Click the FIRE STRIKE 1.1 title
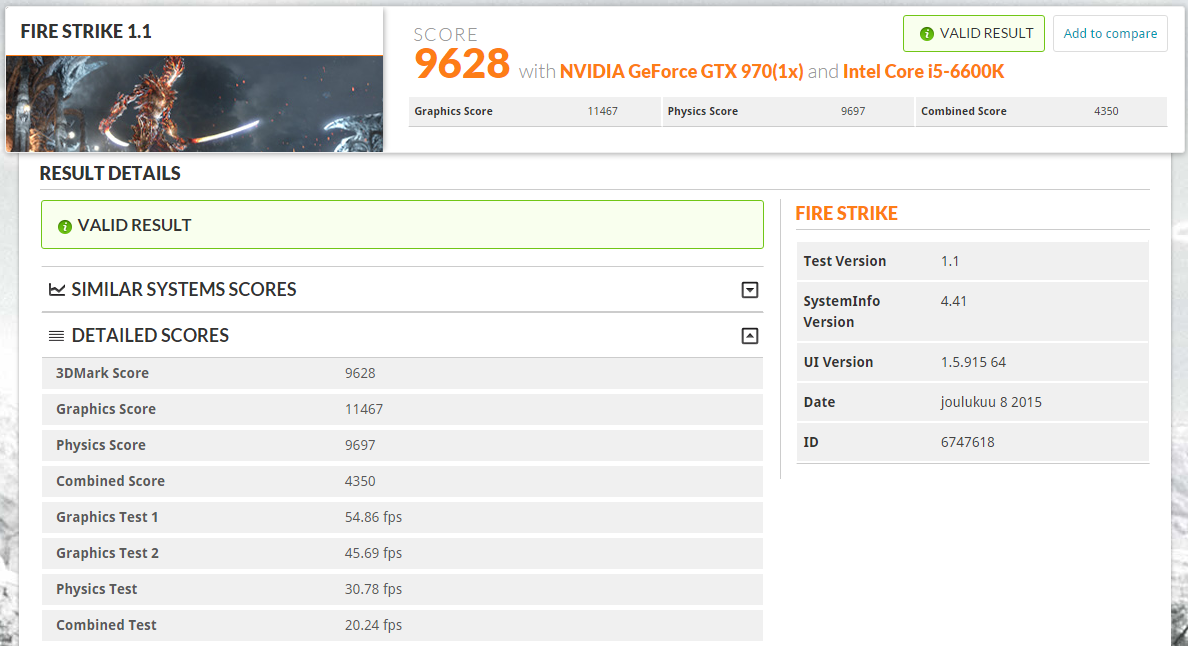The image size is (1188, 646). (86, 31)
